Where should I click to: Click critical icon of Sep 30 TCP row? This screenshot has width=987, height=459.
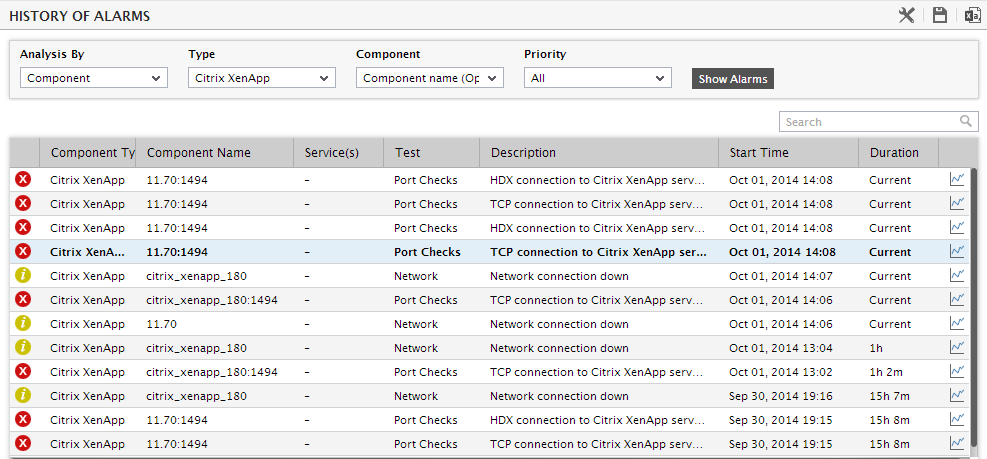(x=23, y=443)
